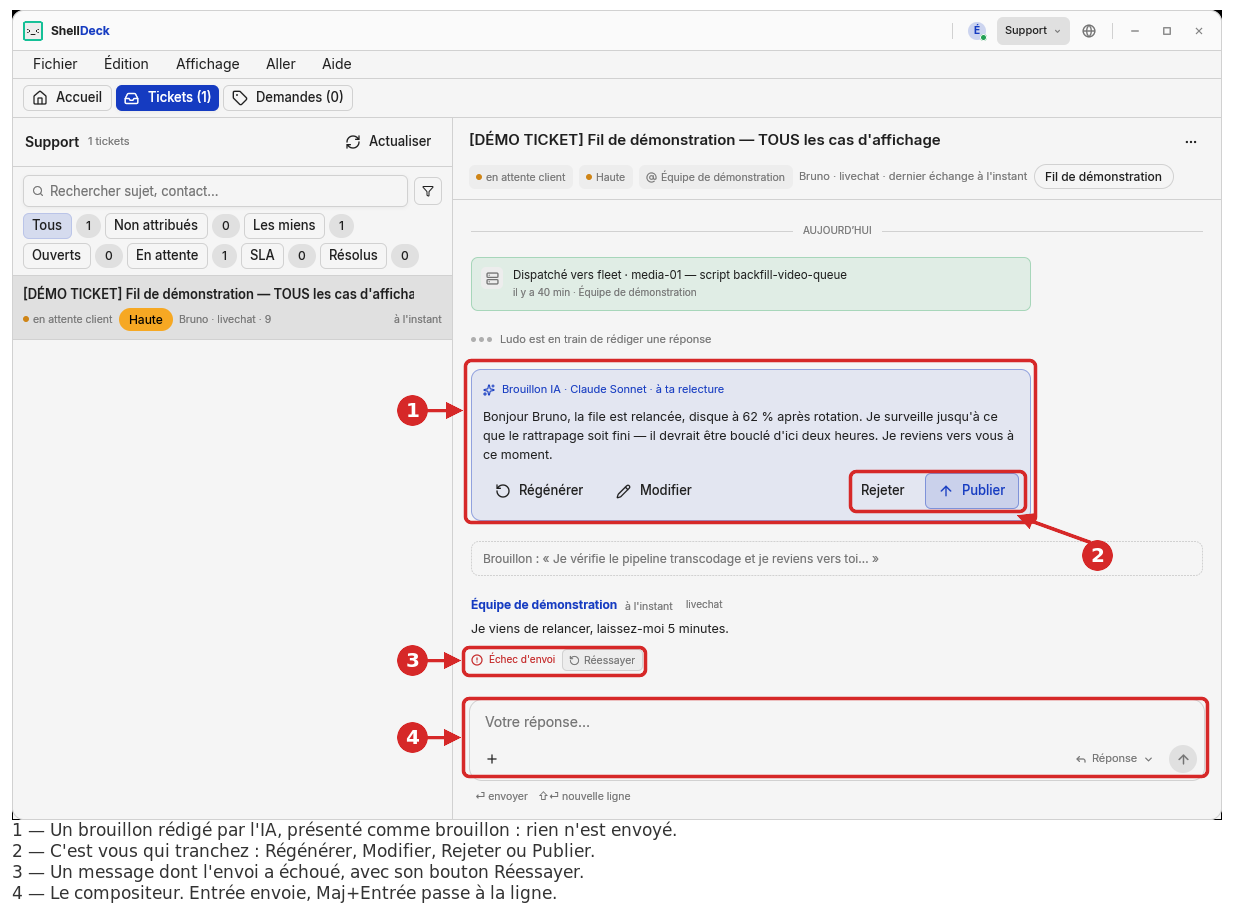Click the Équipe de démonstration assignee chip

[x=715, y=177]
